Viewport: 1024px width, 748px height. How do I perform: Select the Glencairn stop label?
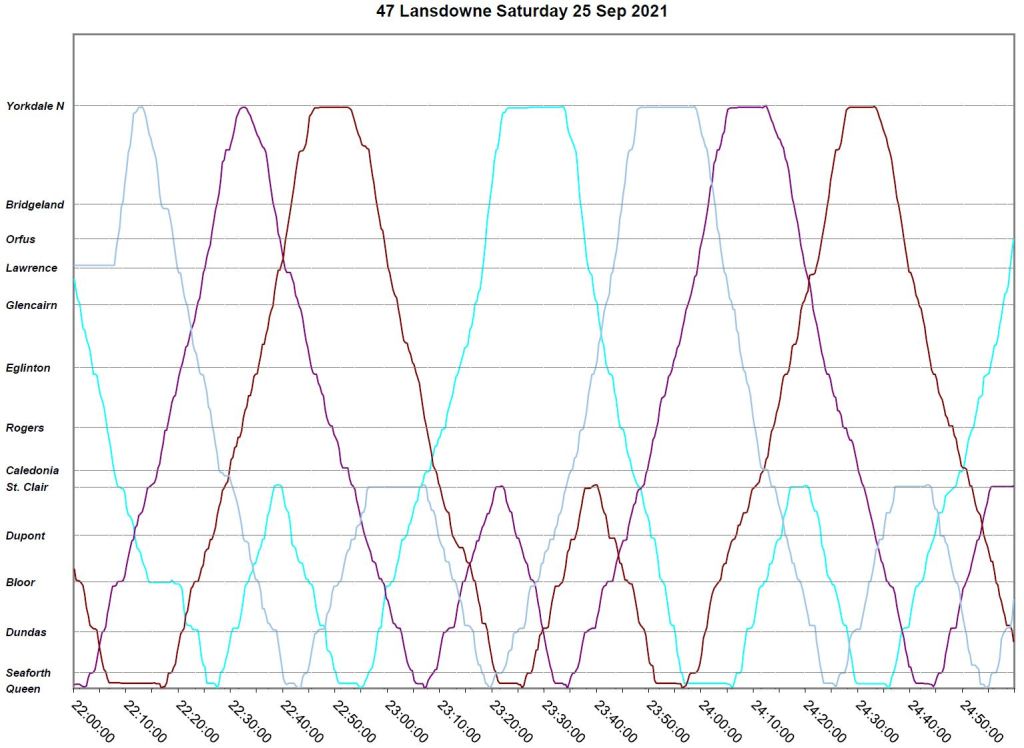[32, 305]
